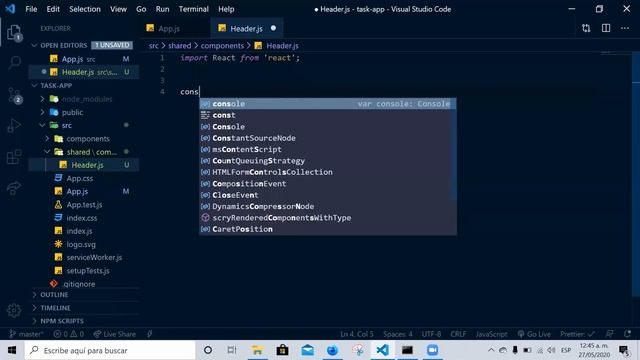Click the Open Changes compare icon
Image resolution: width=640 pixels, height=360 pixels.
tap(586, 28)
